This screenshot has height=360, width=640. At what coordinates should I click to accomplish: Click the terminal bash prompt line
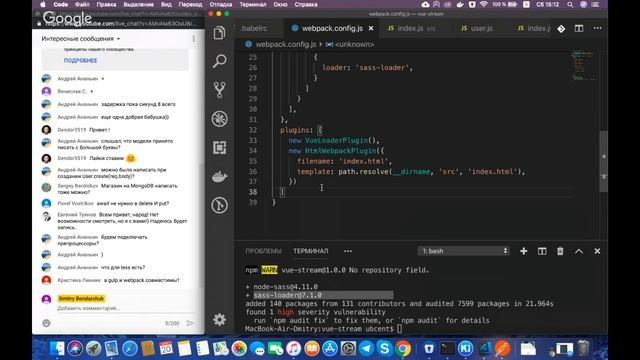coord(323,329)
